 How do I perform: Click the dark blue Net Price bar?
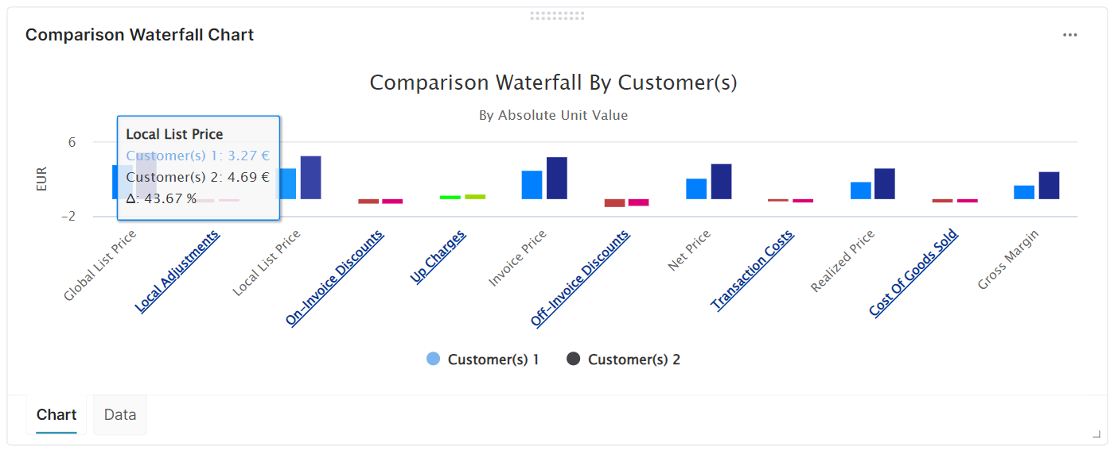point(721,181)
